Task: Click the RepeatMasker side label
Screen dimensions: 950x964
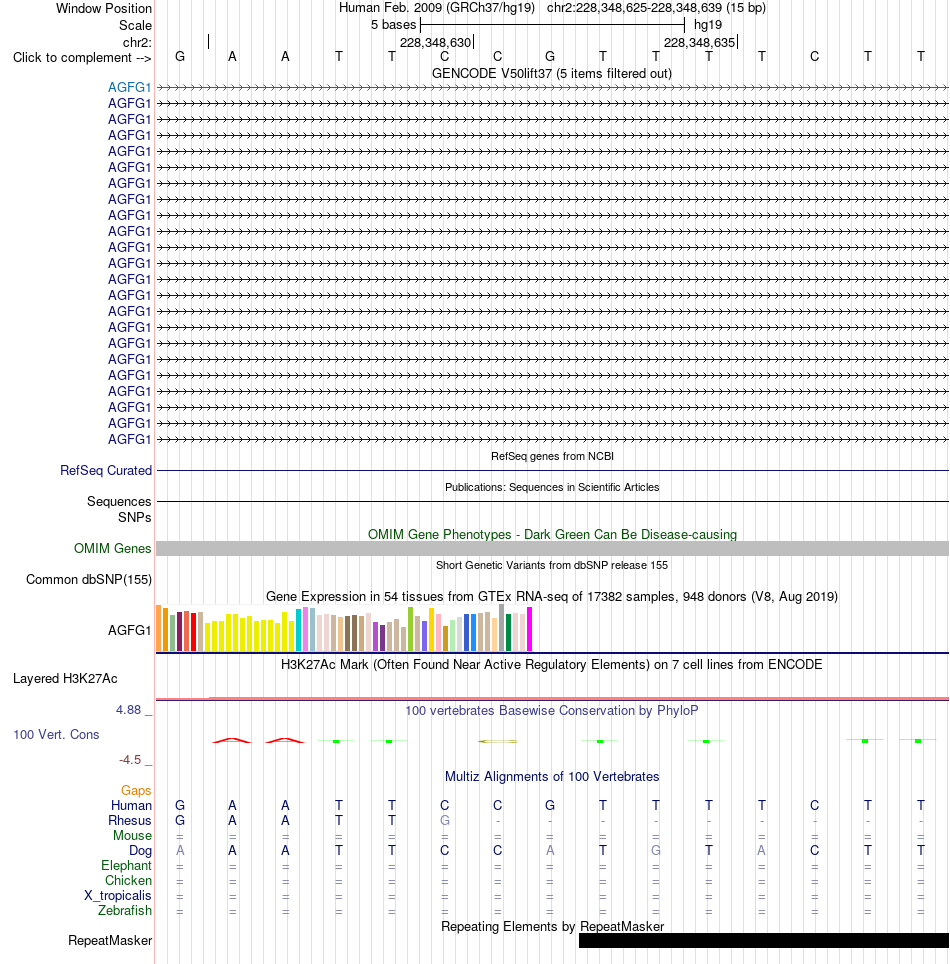Action: pos(110,941)
